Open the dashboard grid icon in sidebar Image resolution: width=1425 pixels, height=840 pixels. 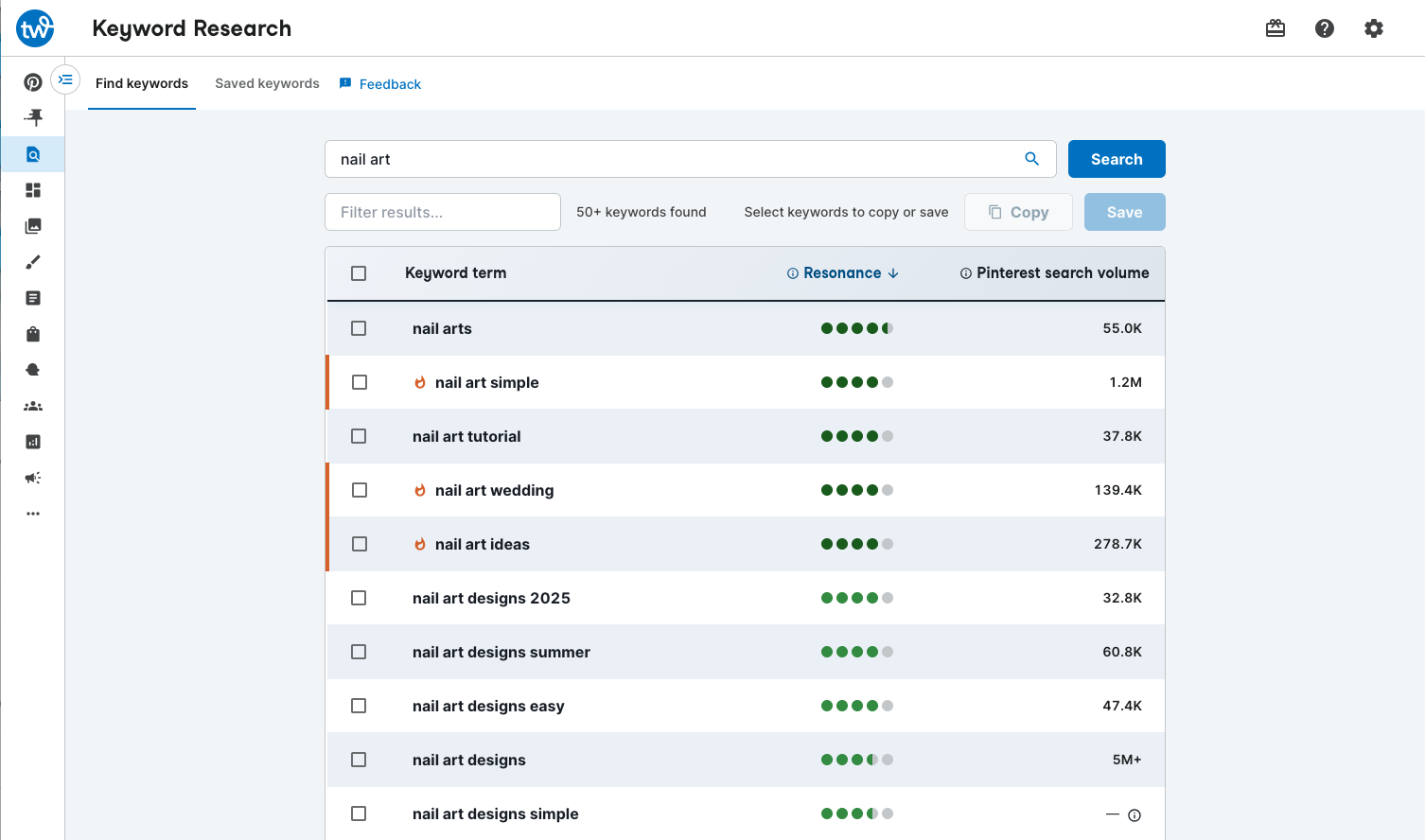click(33, 190)
